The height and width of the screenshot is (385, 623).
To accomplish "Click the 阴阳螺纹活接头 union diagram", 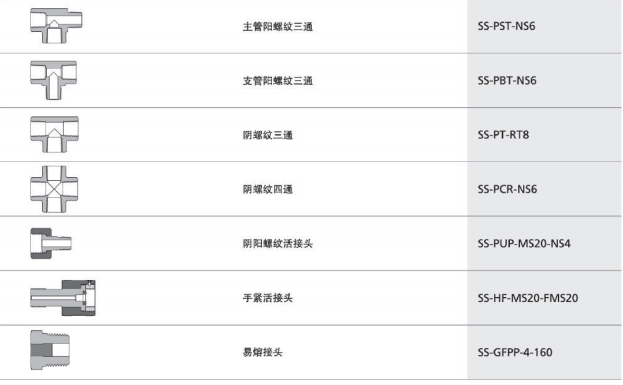I will 51,243.
